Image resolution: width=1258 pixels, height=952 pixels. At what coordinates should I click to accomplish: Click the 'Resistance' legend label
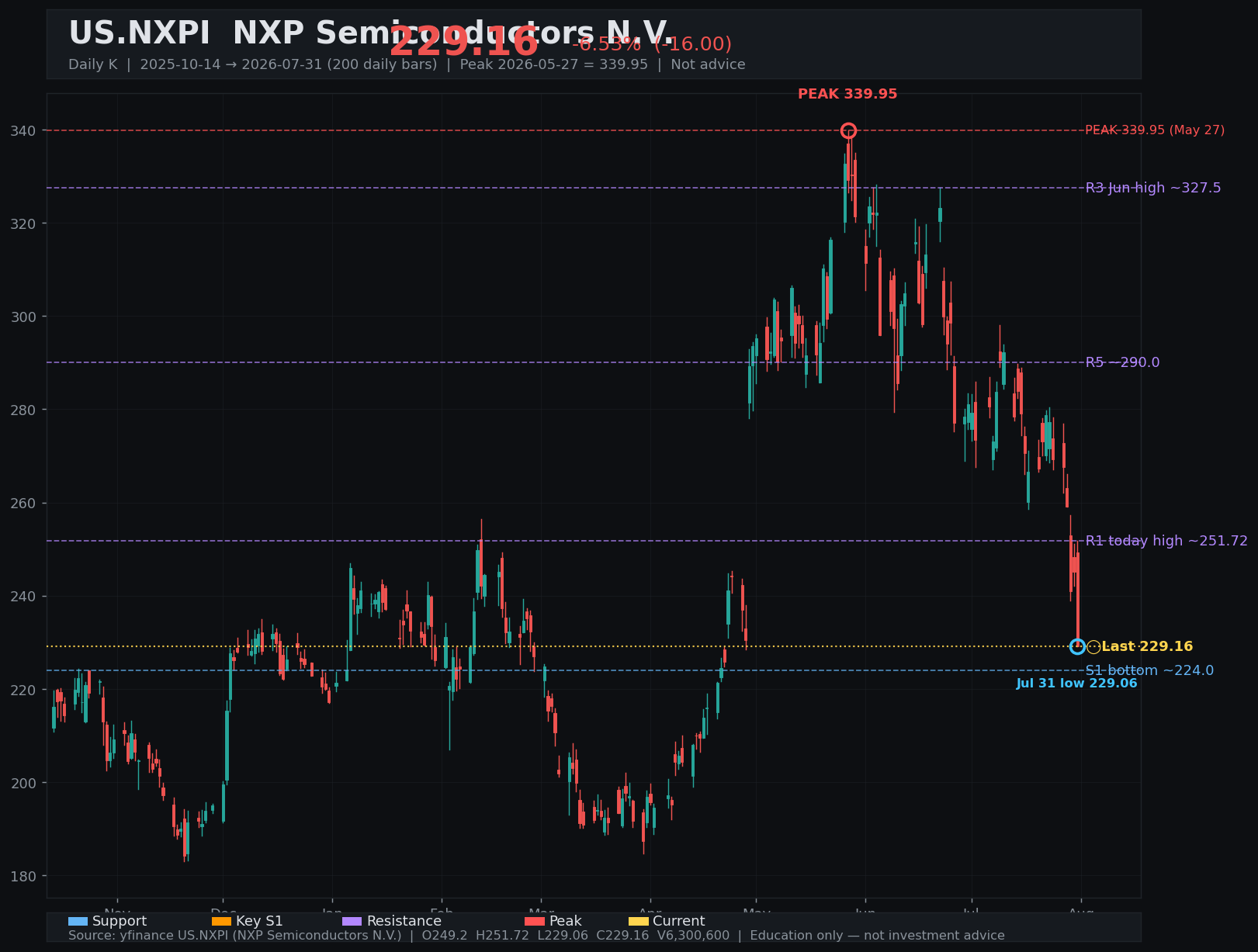(404, 921)
